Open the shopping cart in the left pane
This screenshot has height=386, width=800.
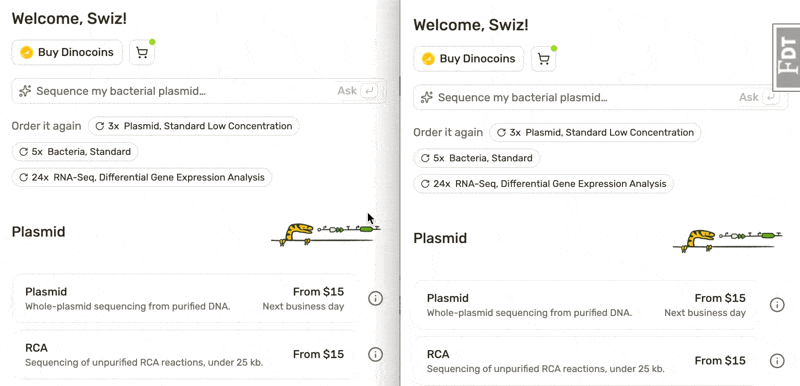[142, 53]
